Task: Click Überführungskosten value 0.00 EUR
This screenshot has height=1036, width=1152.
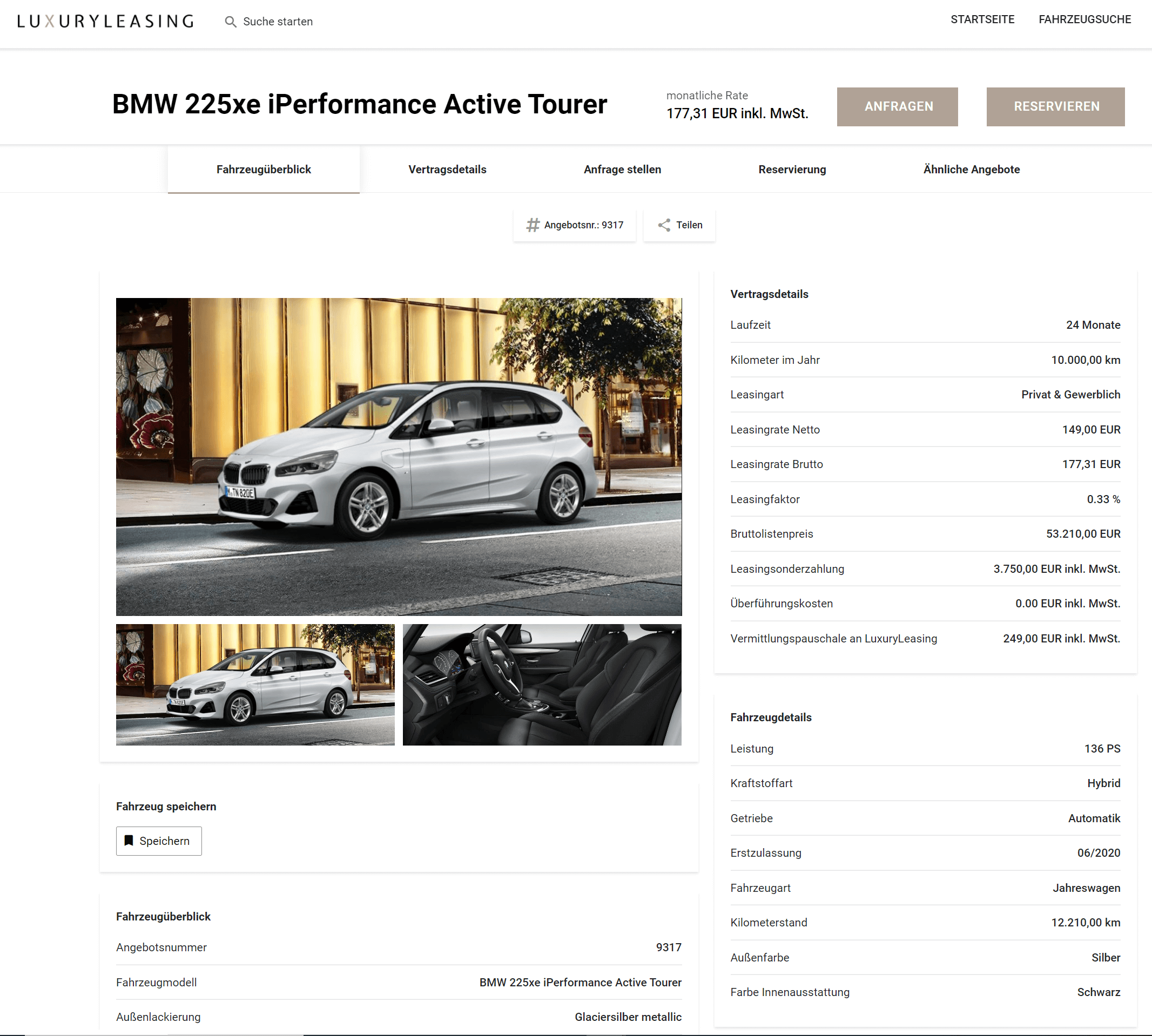Action: point(1068,604)
